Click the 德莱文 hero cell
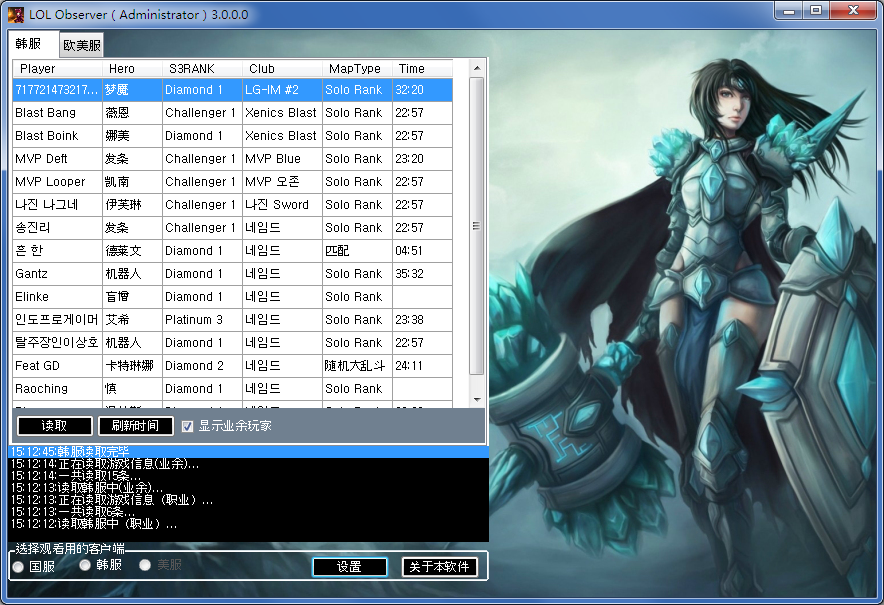Image resolution: width=884 pixels, height=605 pixels. pos(132,251)
